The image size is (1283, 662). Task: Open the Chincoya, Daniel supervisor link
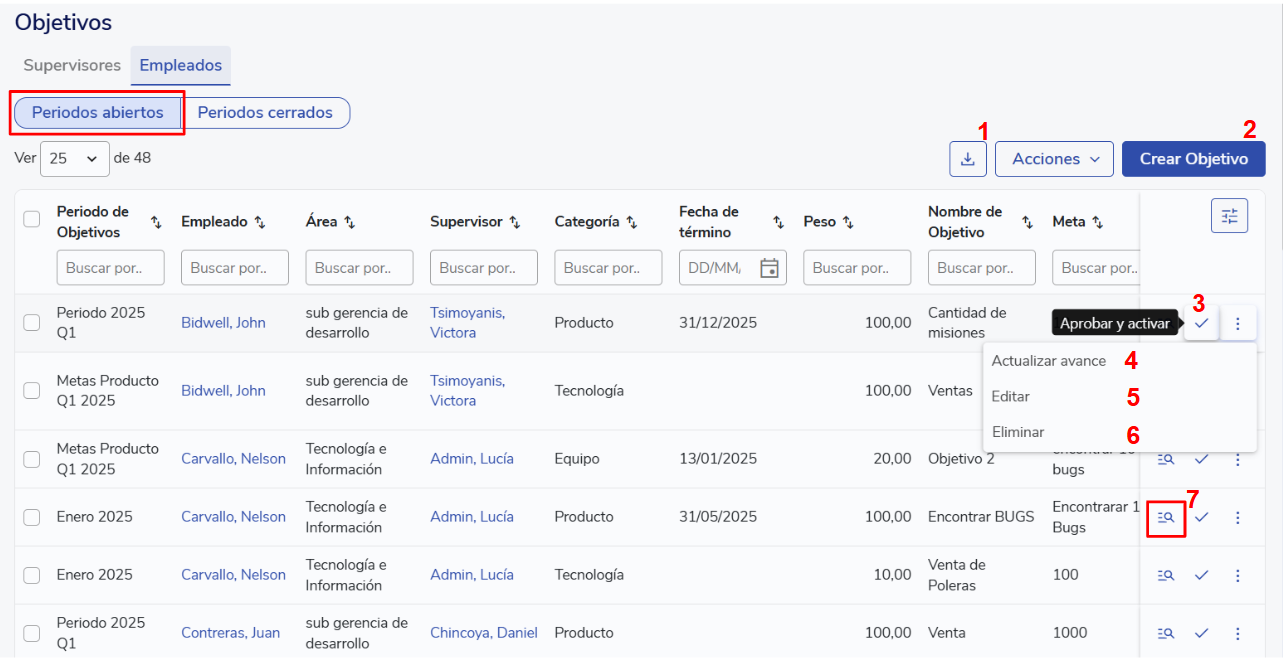[x=484, y=633]
